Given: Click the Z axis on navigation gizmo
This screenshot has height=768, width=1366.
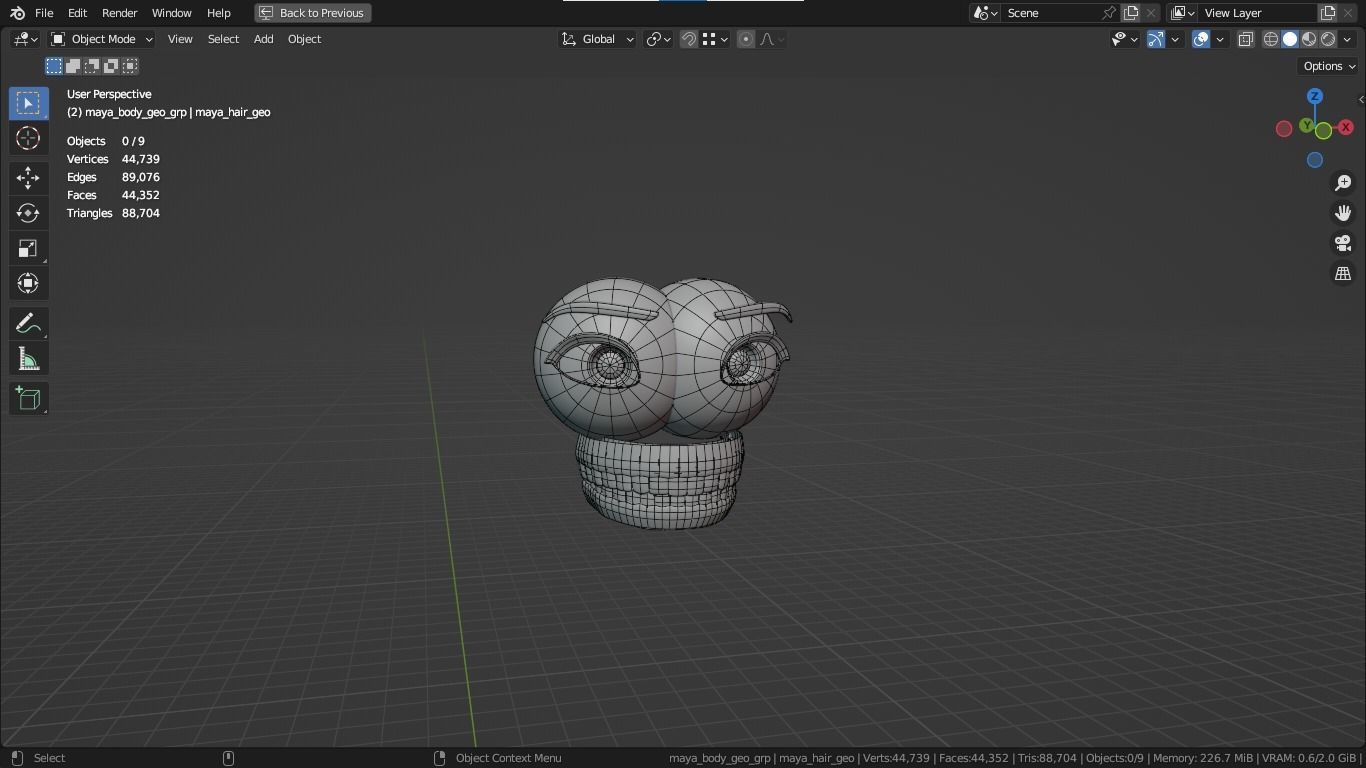Looking at the screenshot, I should 1315,96.
